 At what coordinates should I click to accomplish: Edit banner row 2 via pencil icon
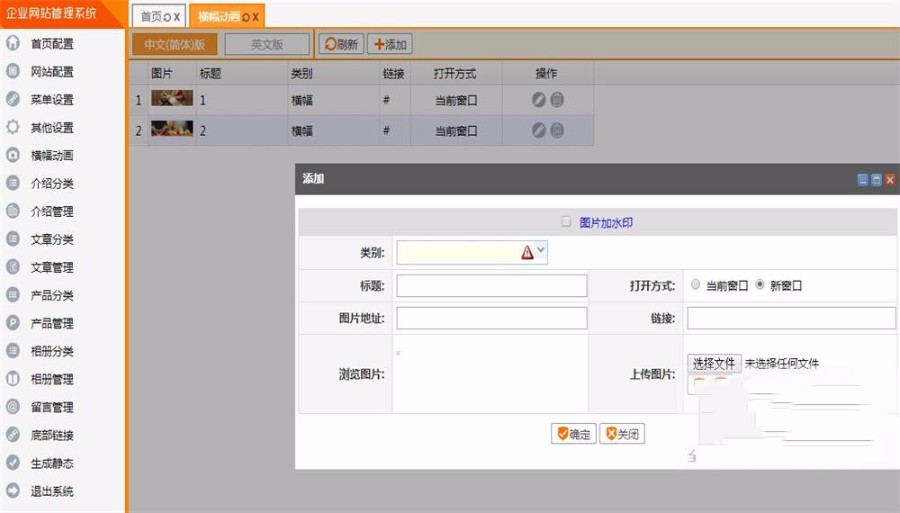(x=538, y=130)
